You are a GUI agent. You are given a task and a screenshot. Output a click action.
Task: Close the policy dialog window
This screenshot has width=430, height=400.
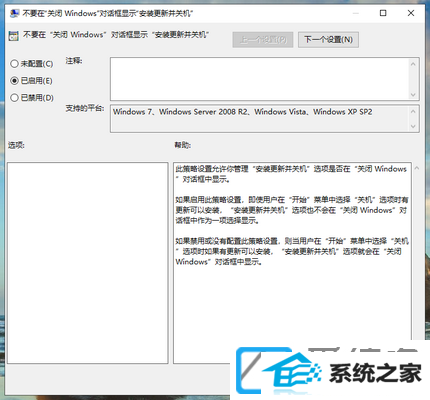411,13
